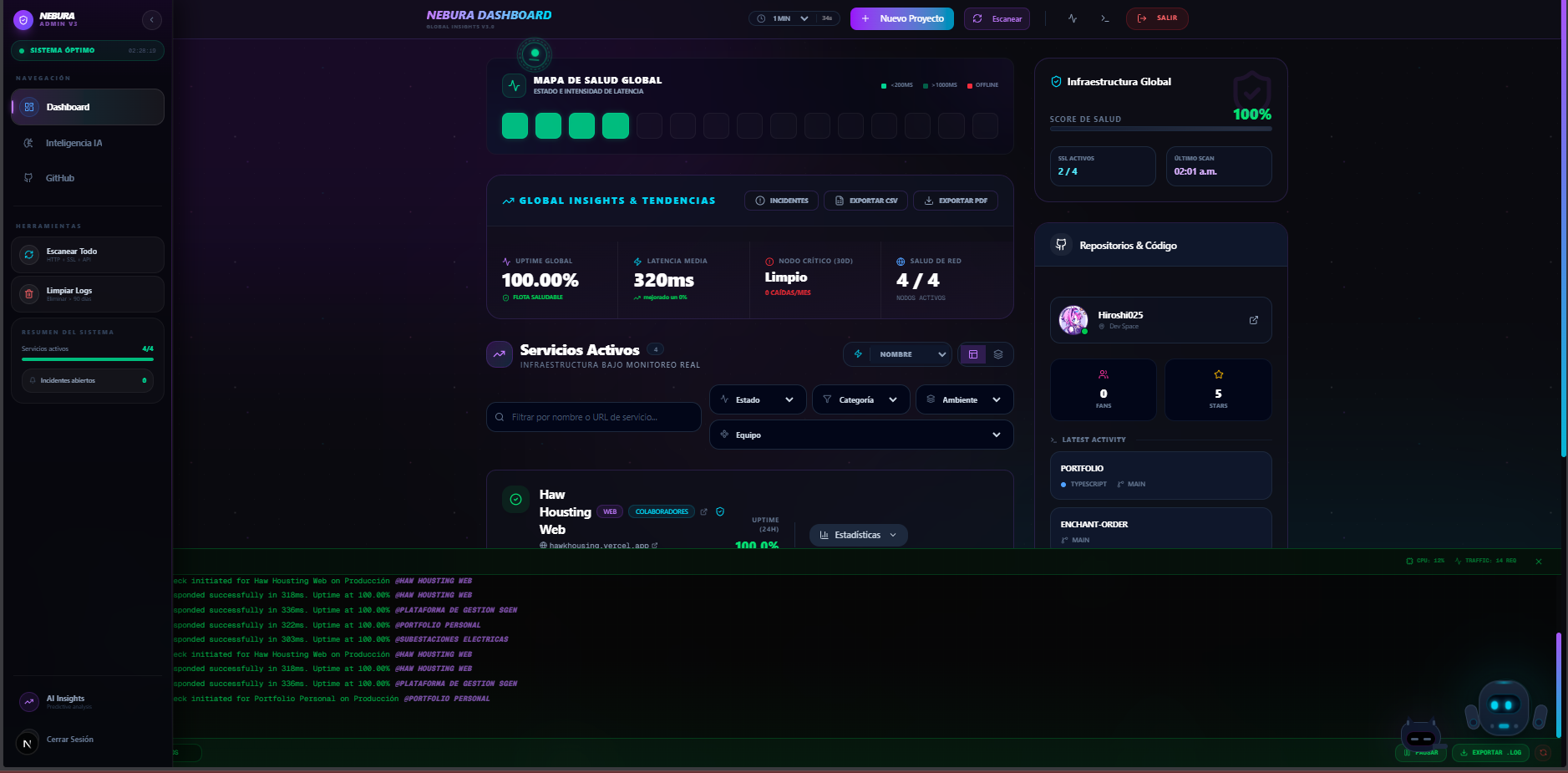Click the activity pulse icon in header
The width and height of the screenshot is (1568, 773).
tap(1073, 18)
